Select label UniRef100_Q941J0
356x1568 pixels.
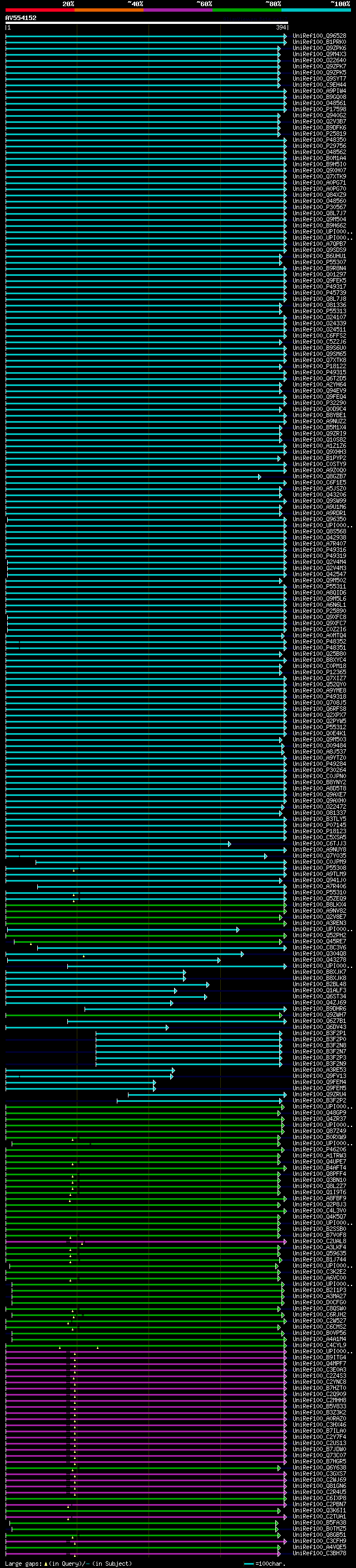tap(319, 880)
